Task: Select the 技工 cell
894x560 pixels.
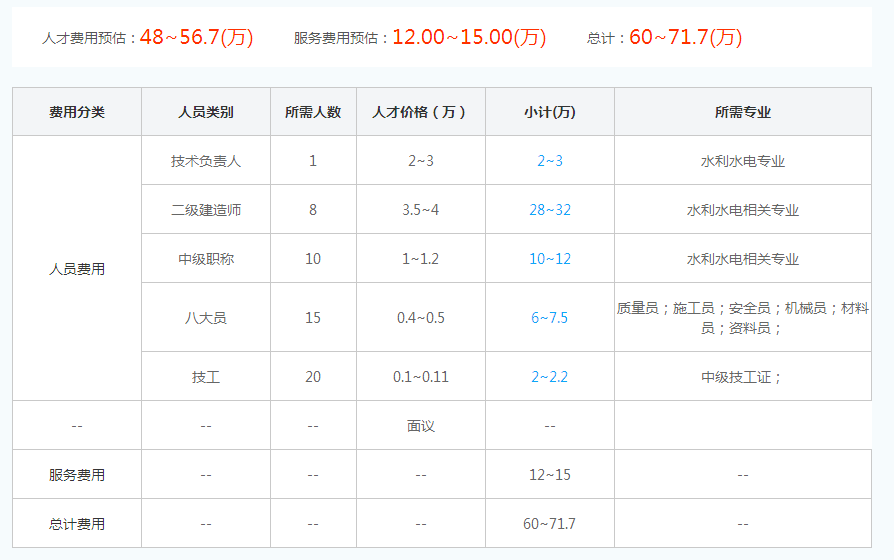Action: point(206,377)
